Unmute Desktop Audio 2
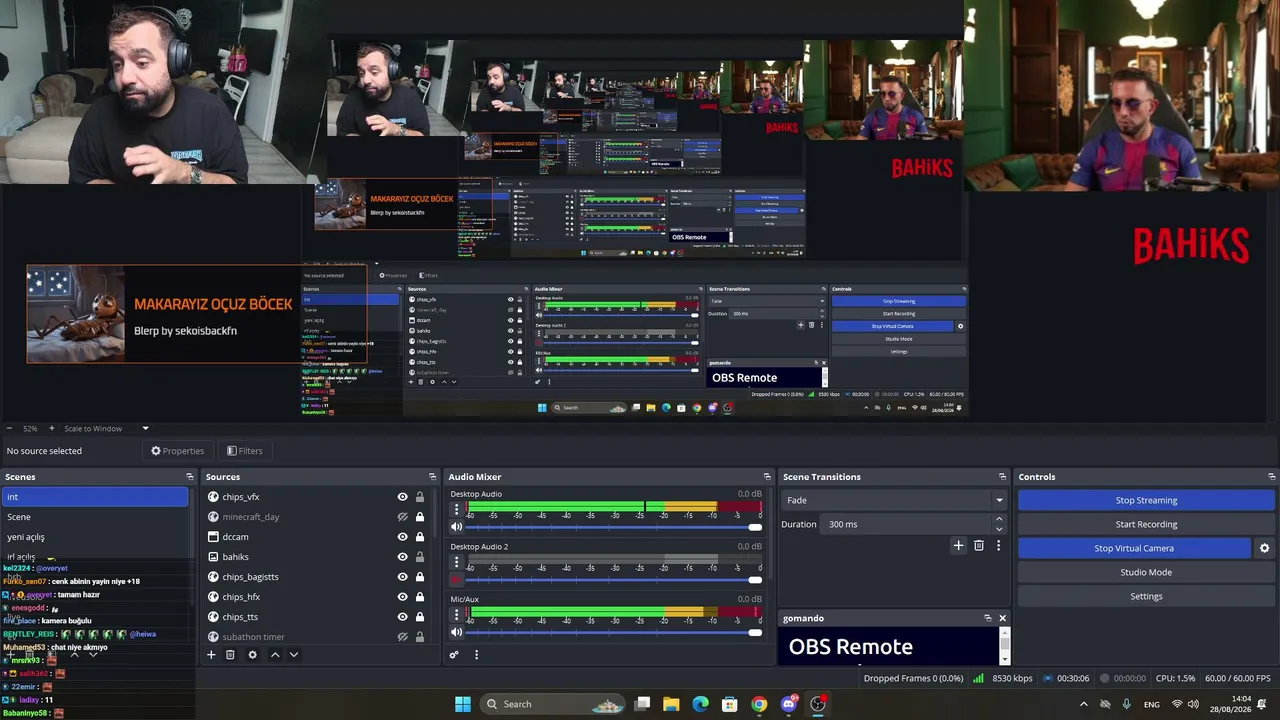This screenshot has height=720, width=1280. [x=457, y=579]
